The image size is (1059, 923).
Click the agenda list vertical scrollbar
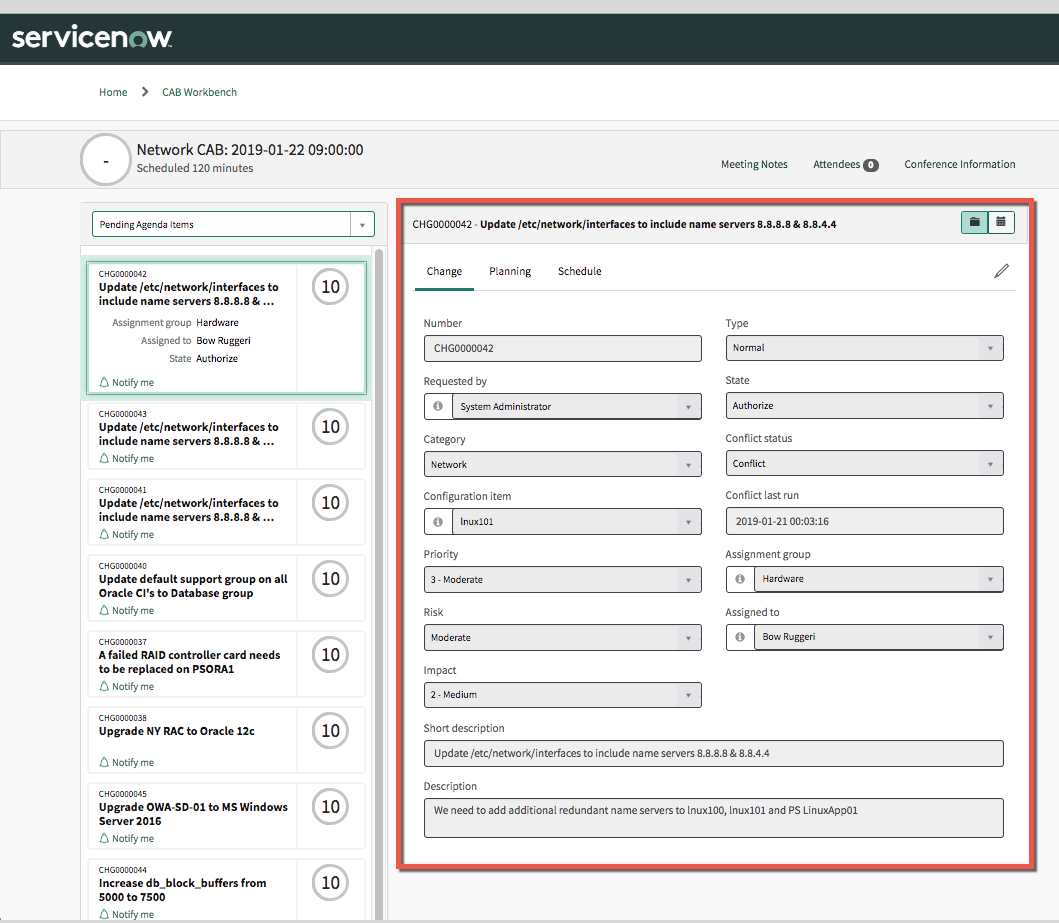[379, 584]
